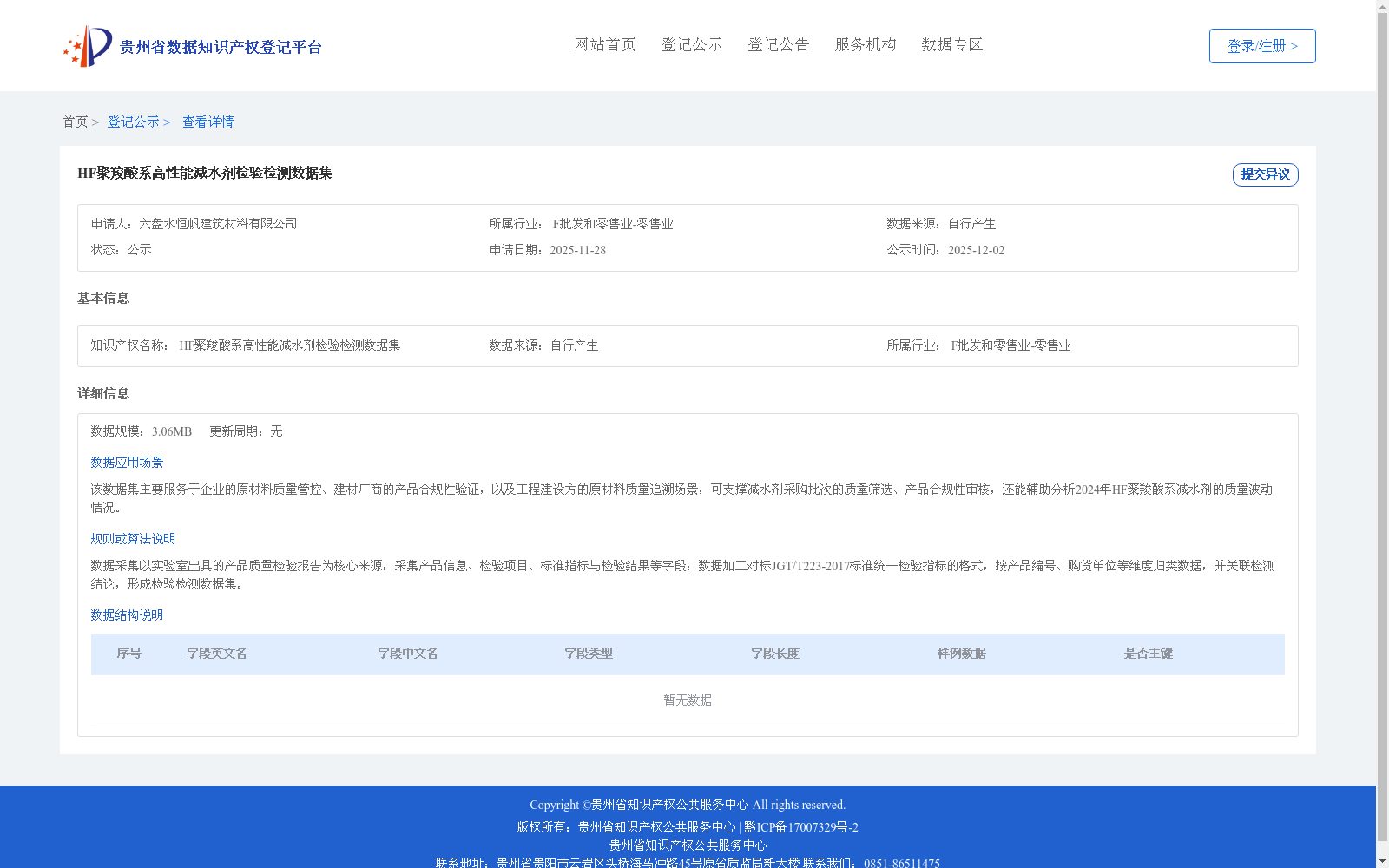The width and height of the screenshot is (1389, 868).
Task: Click the 序号 column header
Action: click(128, 654)
